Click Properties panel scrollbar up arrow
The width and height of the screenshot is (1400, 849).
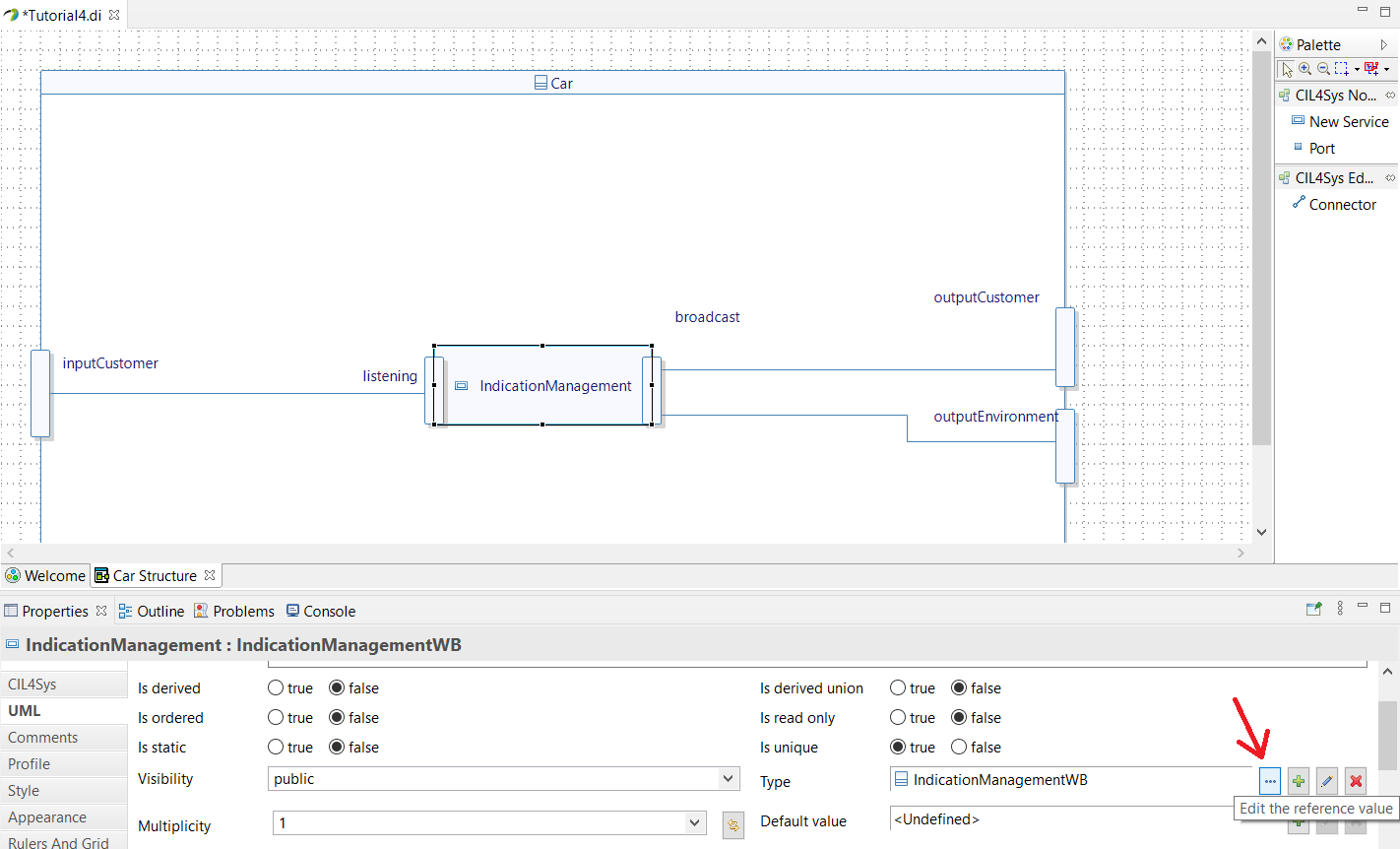click(1387, 672)
